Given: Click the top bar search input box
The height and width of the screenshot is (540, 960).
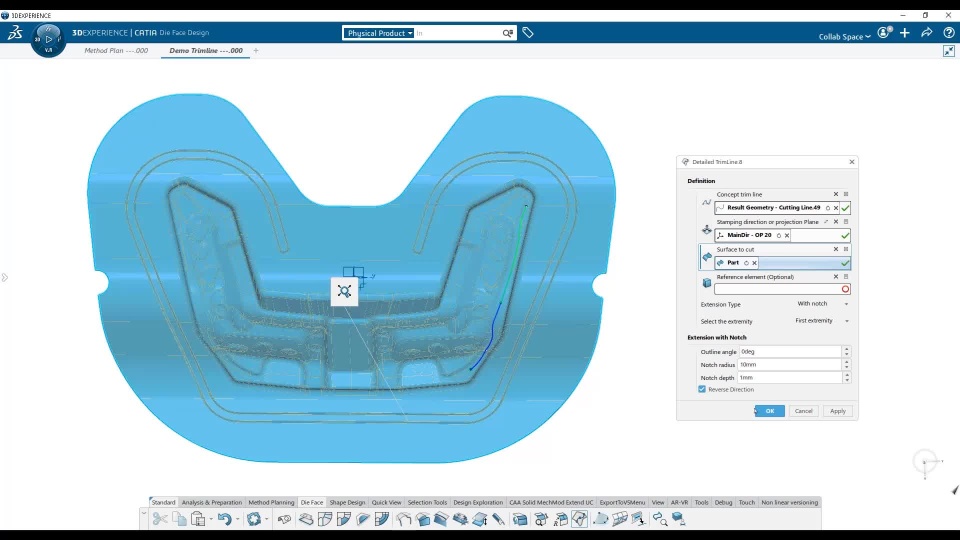Looking at the screenshot, I should (x=457, y=33).
